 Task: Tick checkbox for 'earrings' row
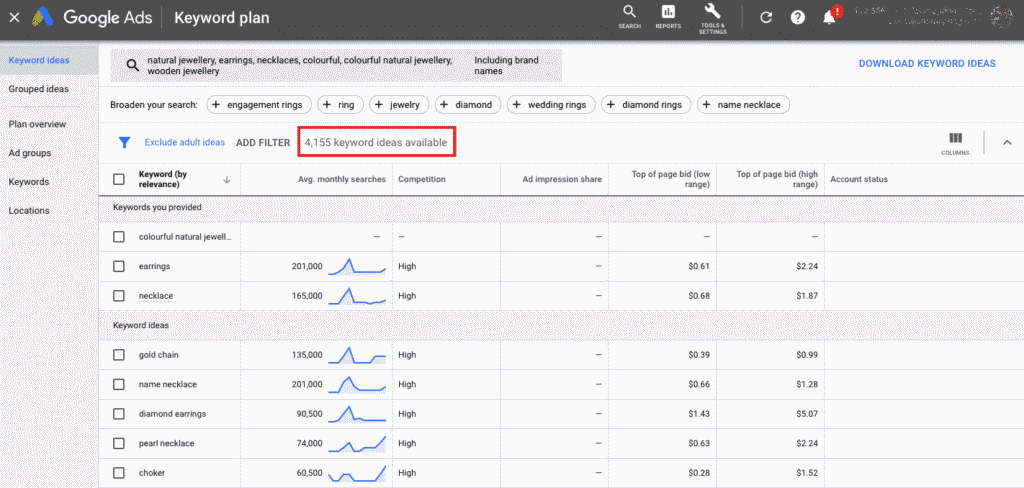[119, 267]
